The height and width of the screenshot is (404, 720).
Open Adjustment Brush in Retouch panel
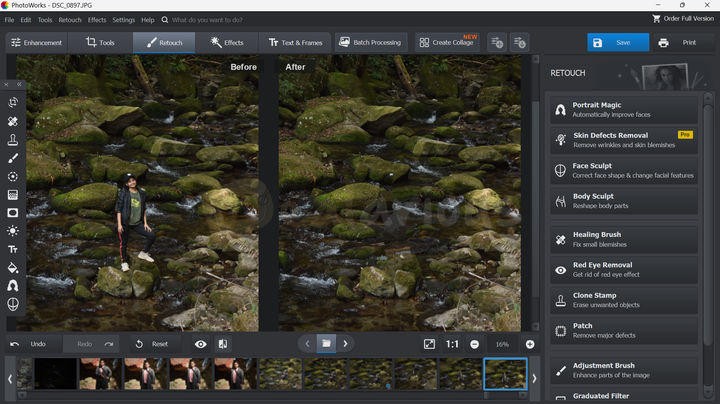(624, 370)
